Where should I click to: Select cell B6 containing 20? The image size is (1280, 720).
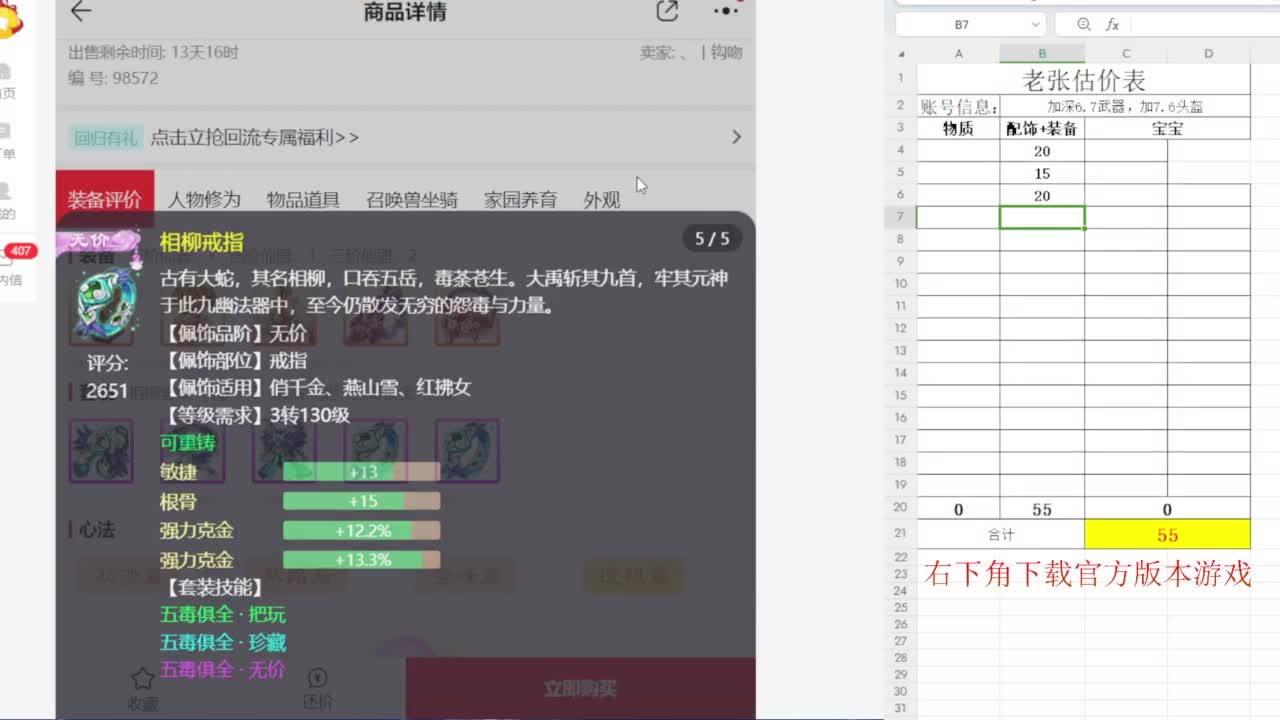tap(1042, 196)
